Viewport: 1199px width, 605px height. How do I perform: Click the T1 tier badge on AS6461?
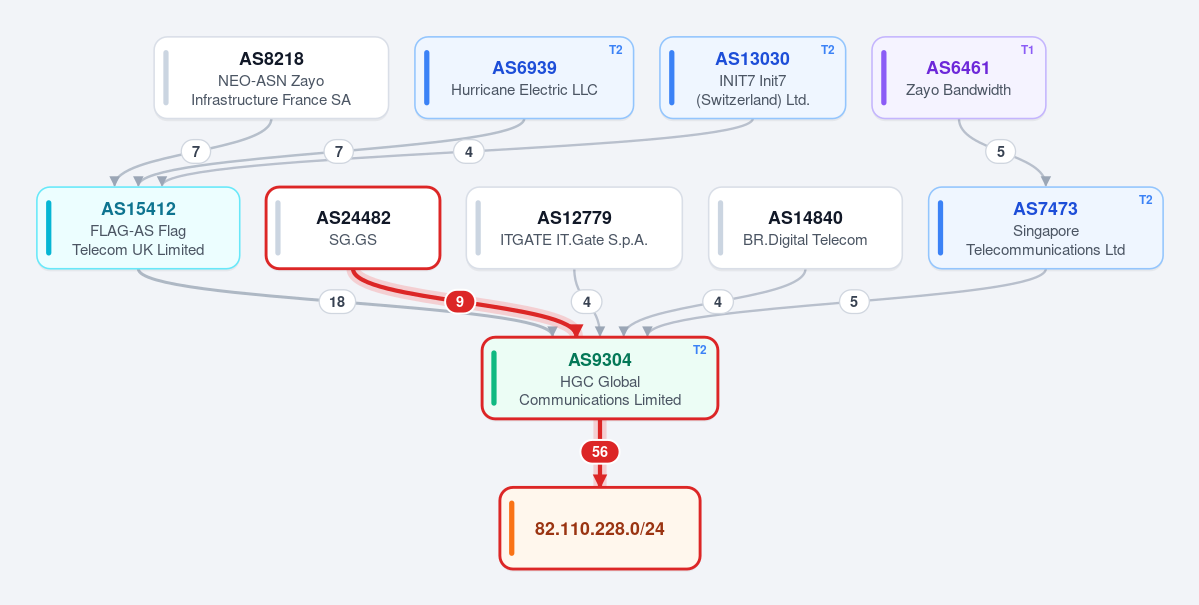point(1027,50)
